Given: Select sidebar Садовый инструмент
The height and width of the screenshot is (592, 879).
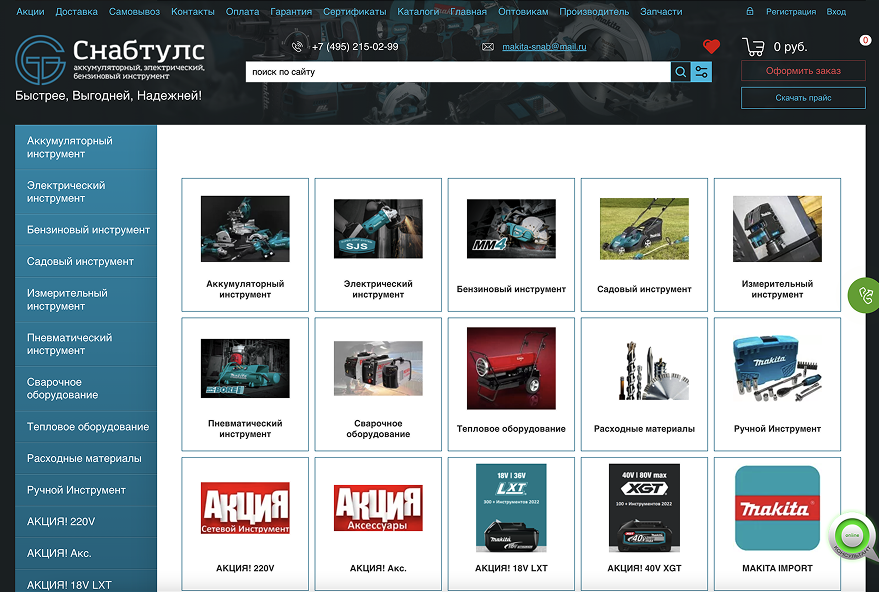Looking at the screenshot, I should click(x=86, y=261).
